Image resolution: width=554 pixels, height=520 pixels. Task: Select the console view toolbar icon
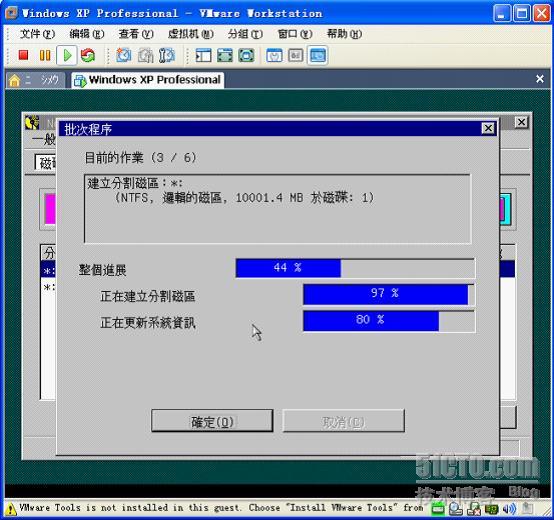click(x=318, y=55)
